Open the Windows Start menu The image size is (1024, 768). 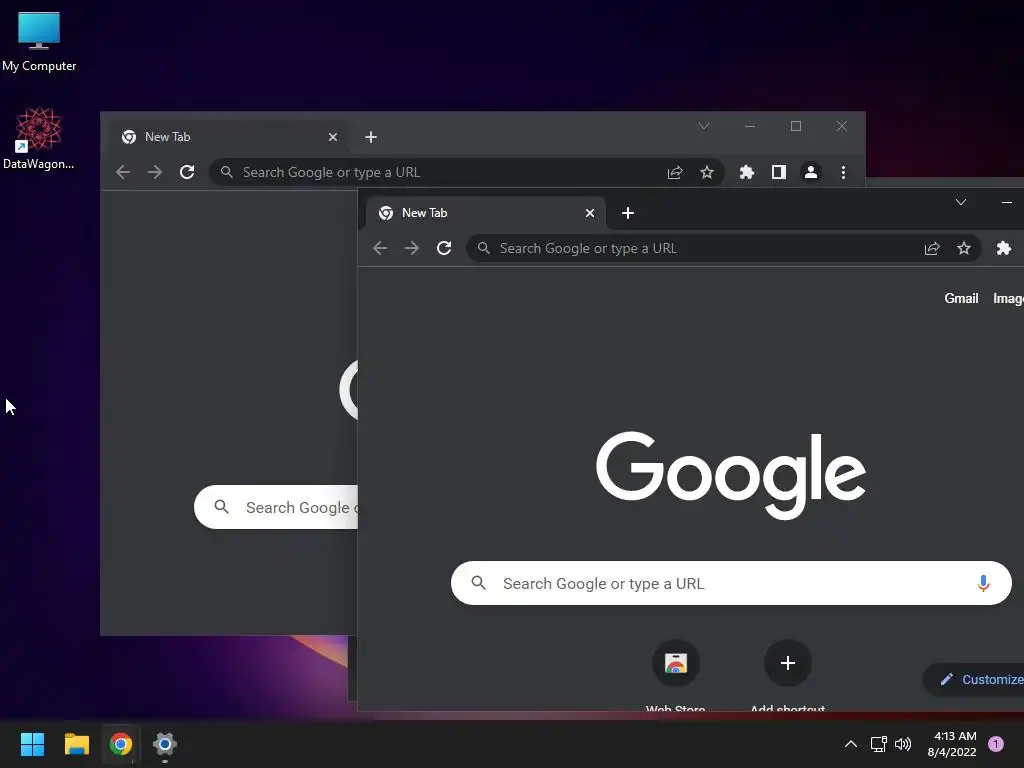point(32,744)
